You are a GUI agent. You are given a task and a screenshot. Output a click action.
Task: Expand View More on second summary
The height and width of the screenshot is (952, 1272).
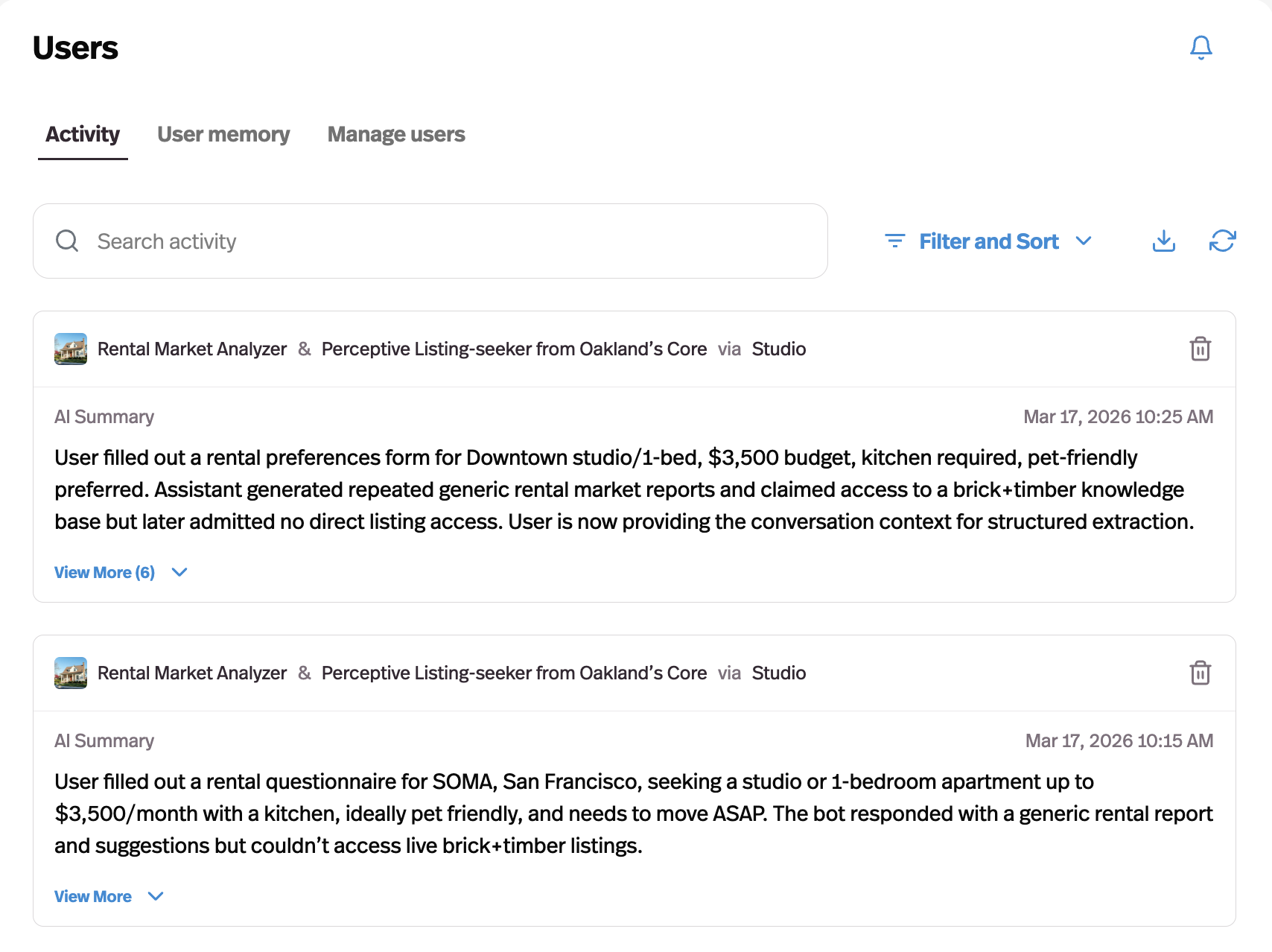point(93,896)
